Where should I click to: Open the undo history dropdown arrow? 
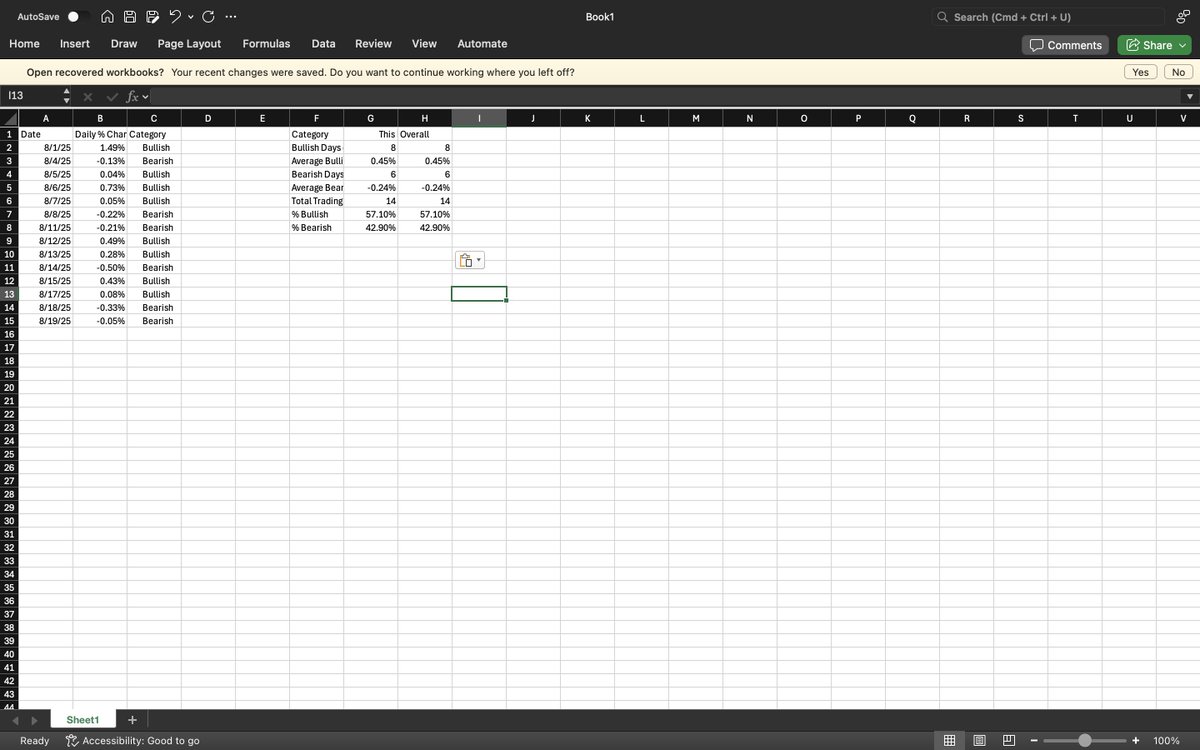190,17
